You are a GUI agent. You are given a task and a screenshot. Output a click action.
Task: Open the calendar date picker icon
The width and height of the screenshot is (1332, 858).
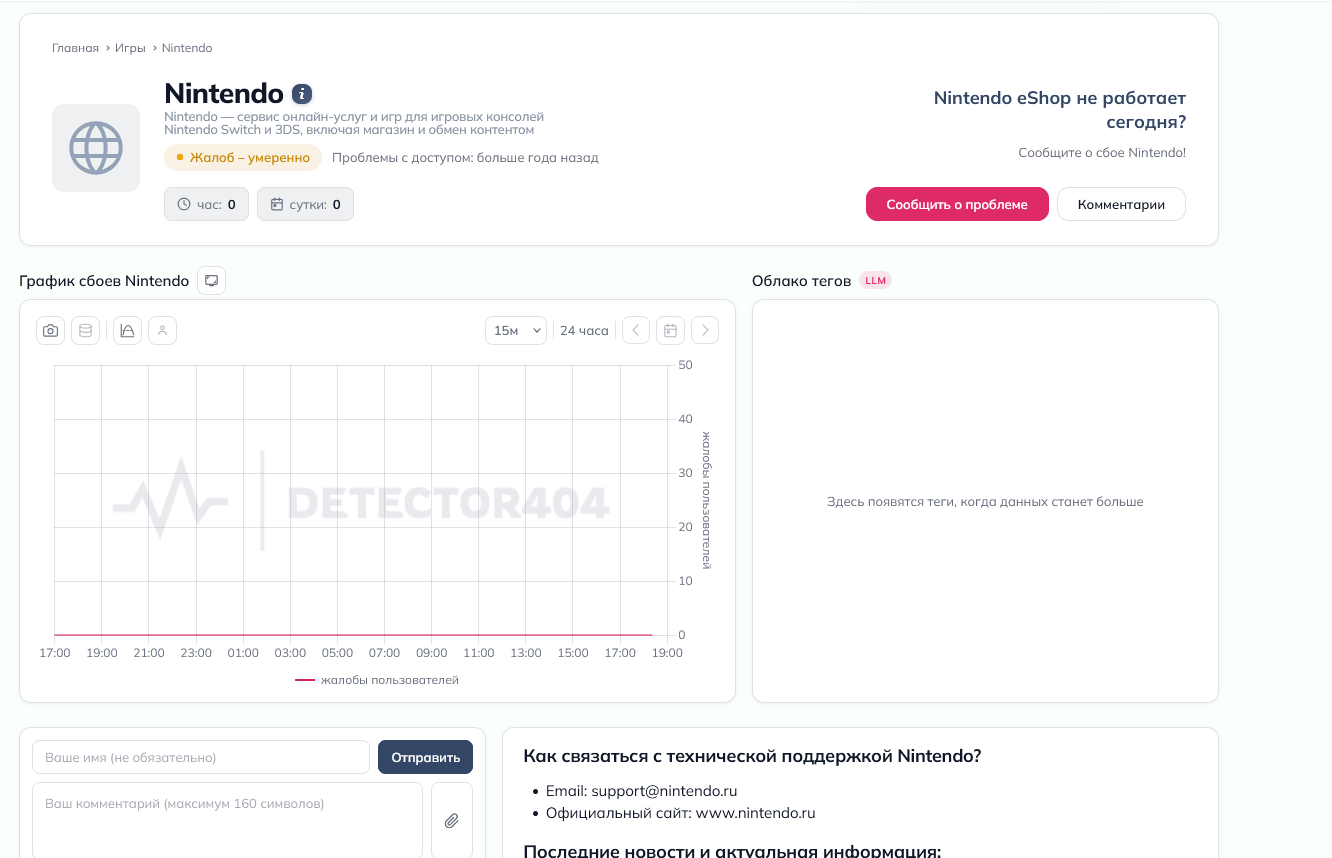click(x=671, y=330)
